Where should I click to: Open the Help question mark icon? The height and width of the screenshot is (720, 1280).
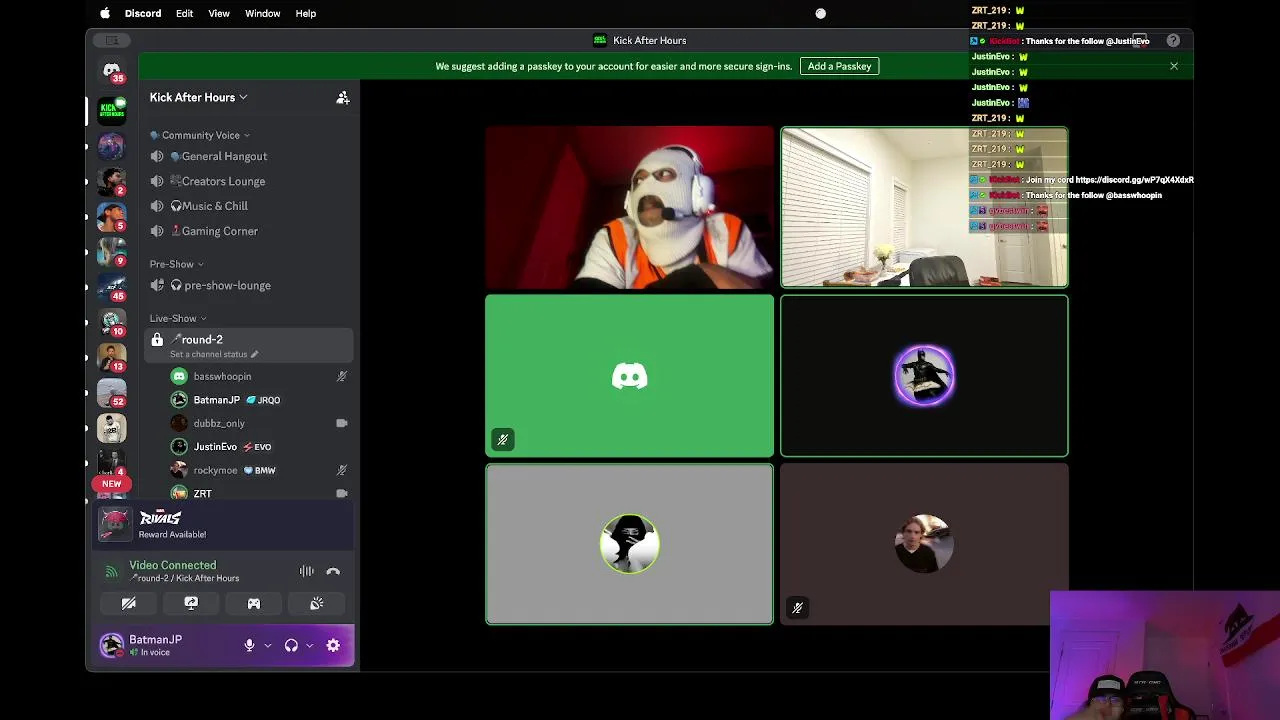1173,41
